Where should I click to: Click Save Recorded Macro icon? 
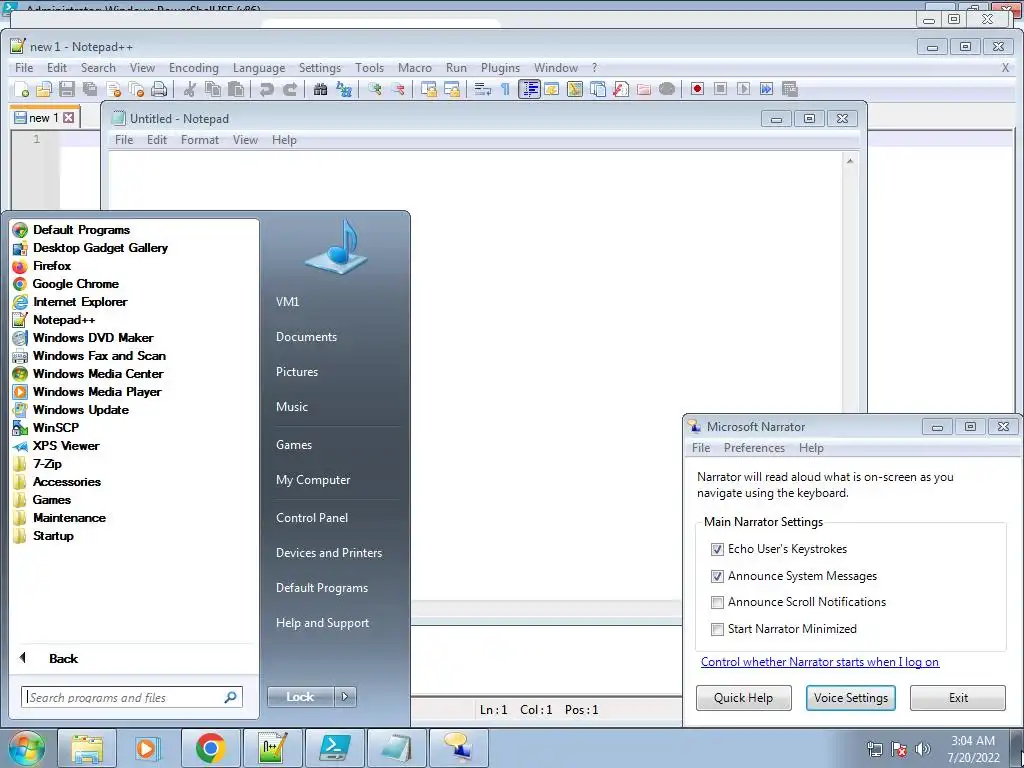(790, 89)
